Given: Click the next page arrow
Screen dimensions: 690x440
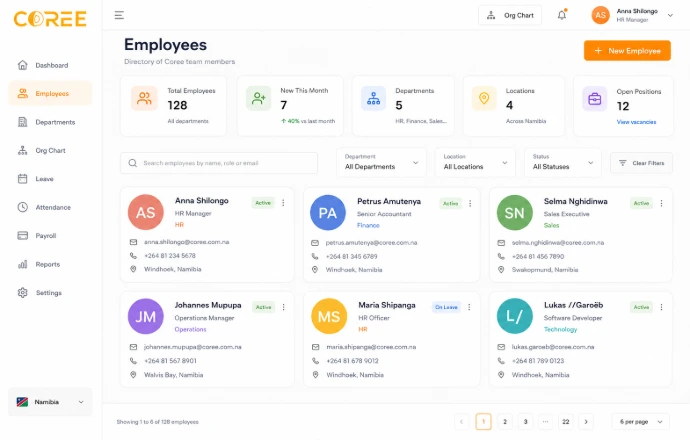Looking at the screenshot, I should [586, 422].
